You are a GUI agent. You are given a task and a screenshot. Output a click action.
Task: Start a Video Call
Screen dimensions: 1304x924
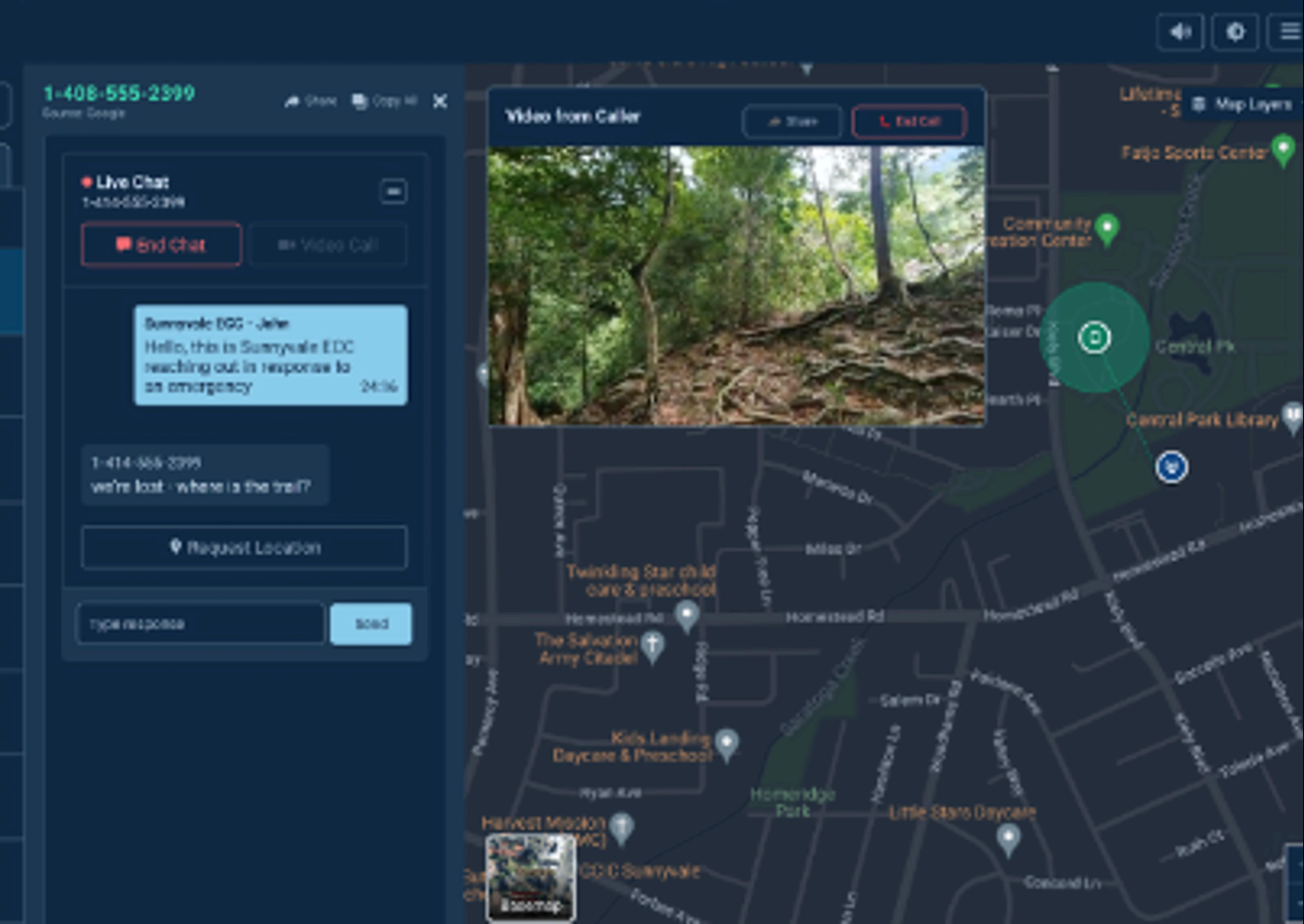coord(328,245)
